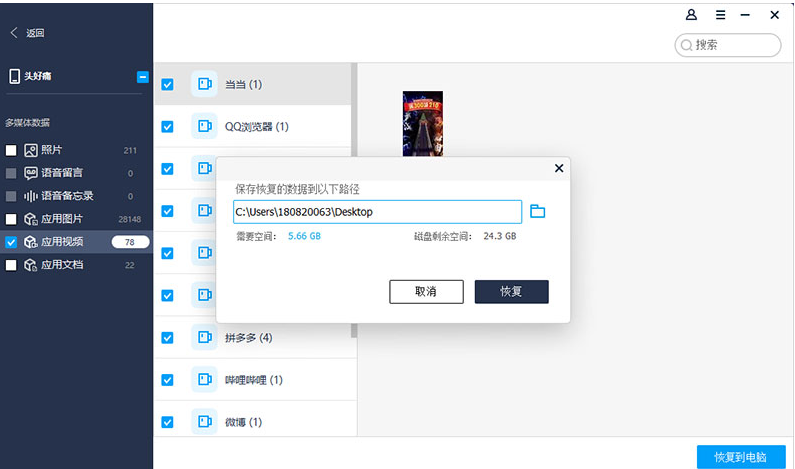Click the 微博 (1) row label
This screenshot has width=795, height=469.
243,422
